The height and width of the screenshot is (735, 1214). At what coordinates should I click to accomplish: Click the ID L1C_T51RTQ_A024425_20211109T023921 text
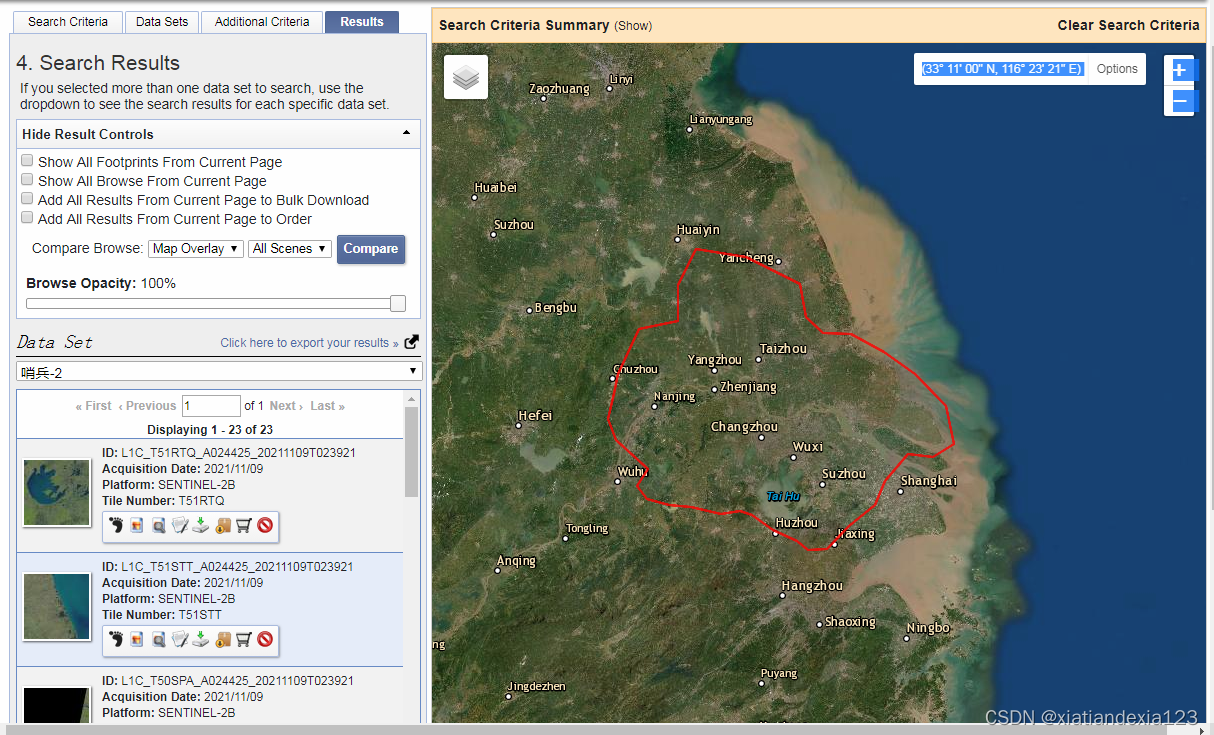tap(238, 453)
